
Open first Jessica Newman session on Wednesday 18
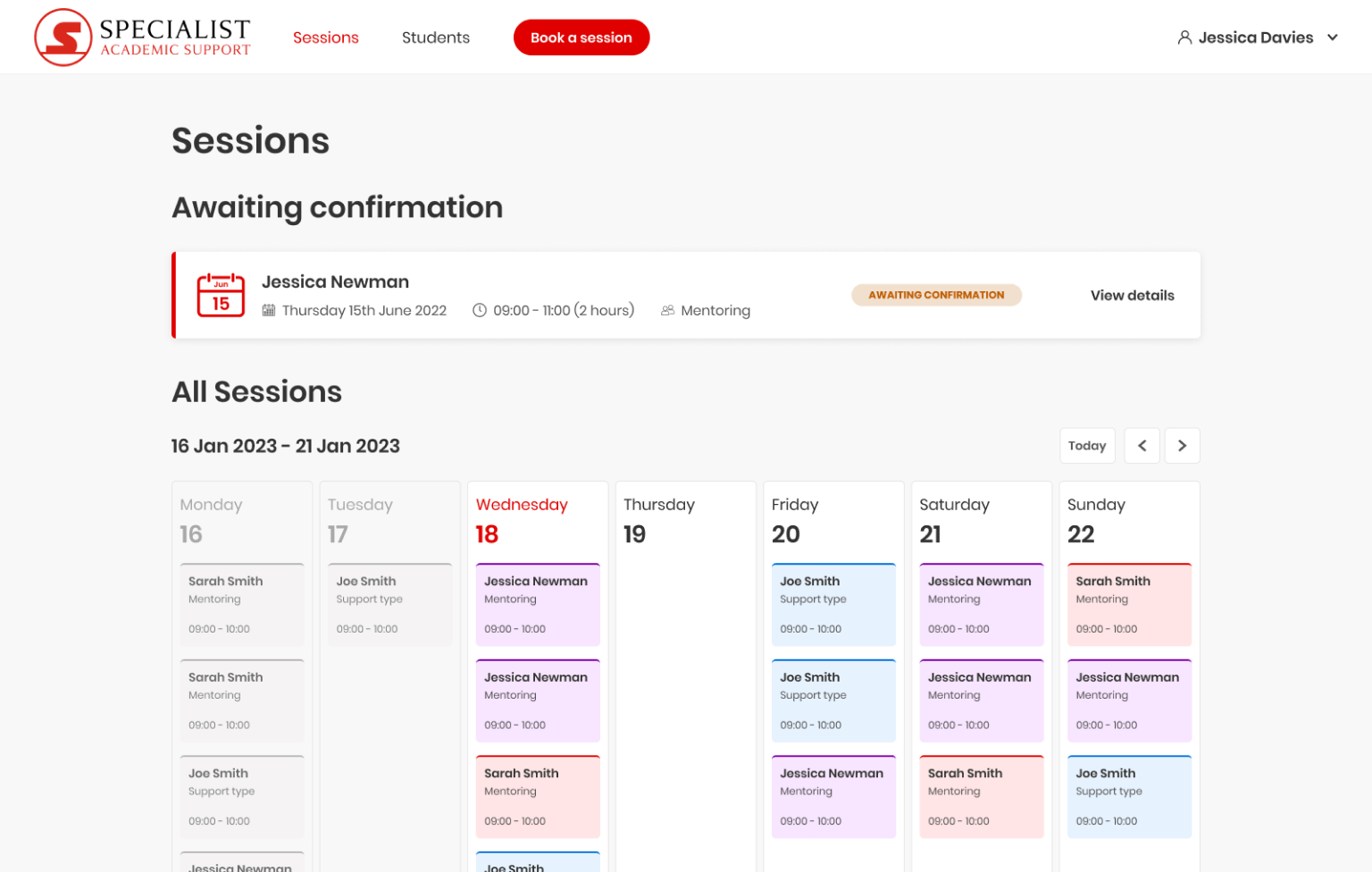point(538,605)
